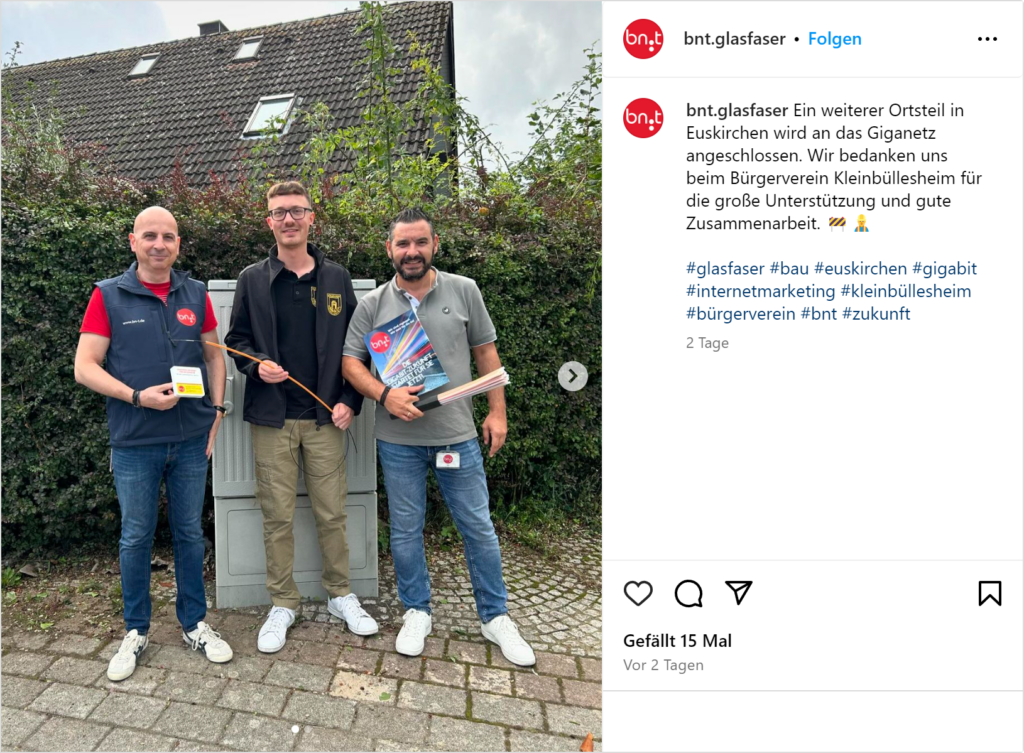Open the three-dot more options menu

pos(987,39)
